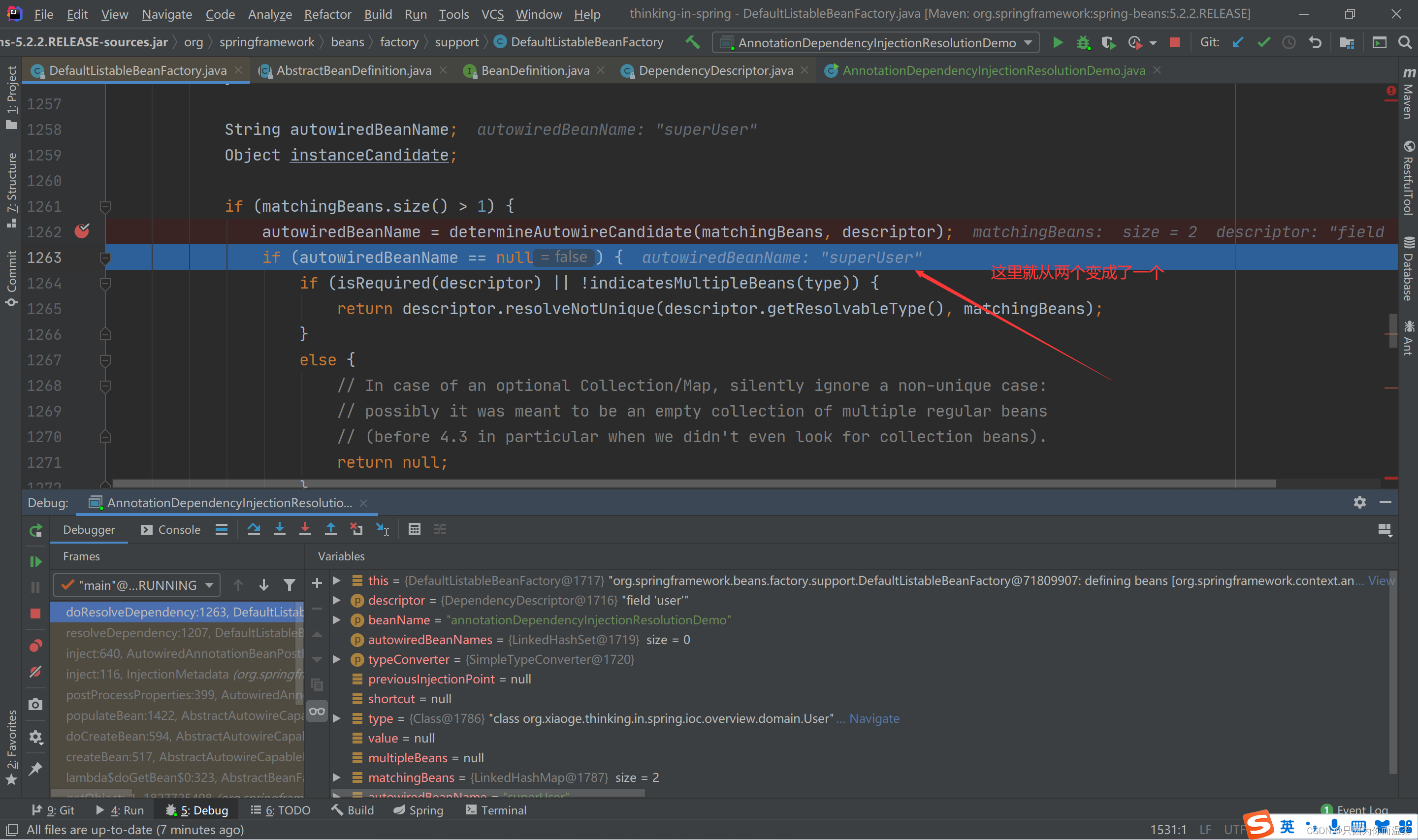Click the Build project hammer icon

(x=693, y=42)
